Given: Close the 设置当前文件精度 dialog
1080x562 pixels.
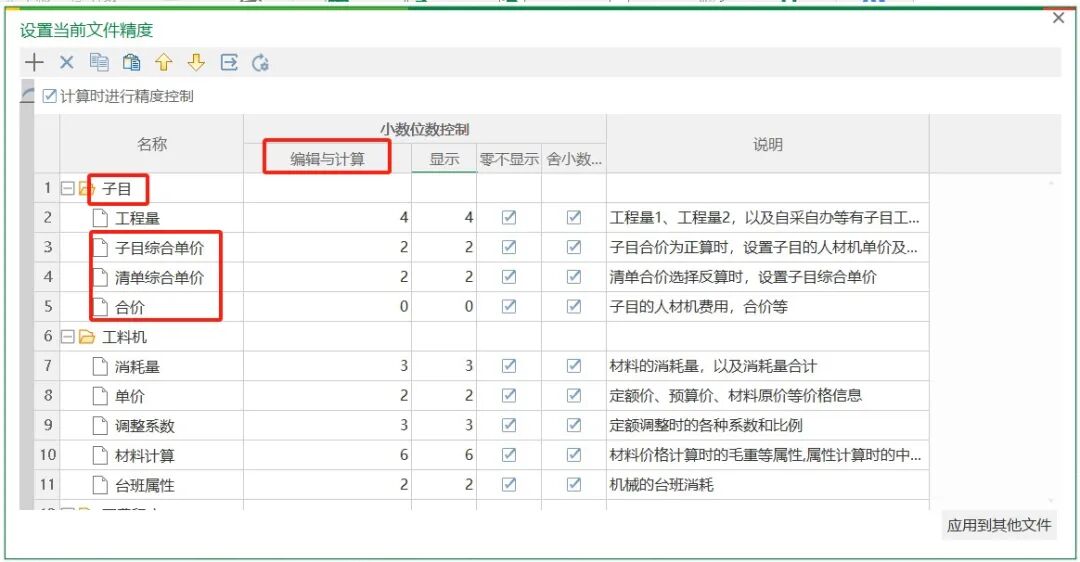Looking at the screenshot, I should [1059, 19].
